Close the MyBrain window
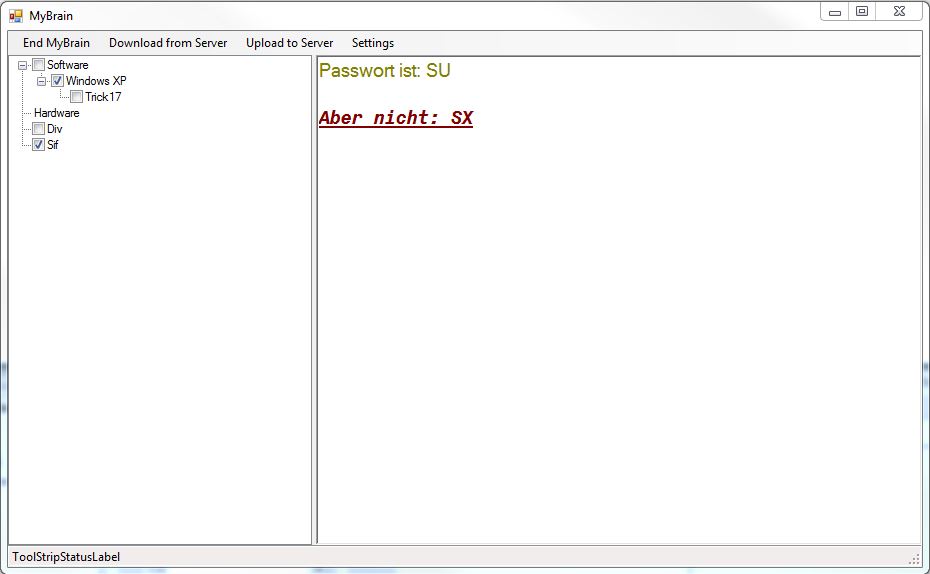 pyautogui.click(x=899, y=12)
